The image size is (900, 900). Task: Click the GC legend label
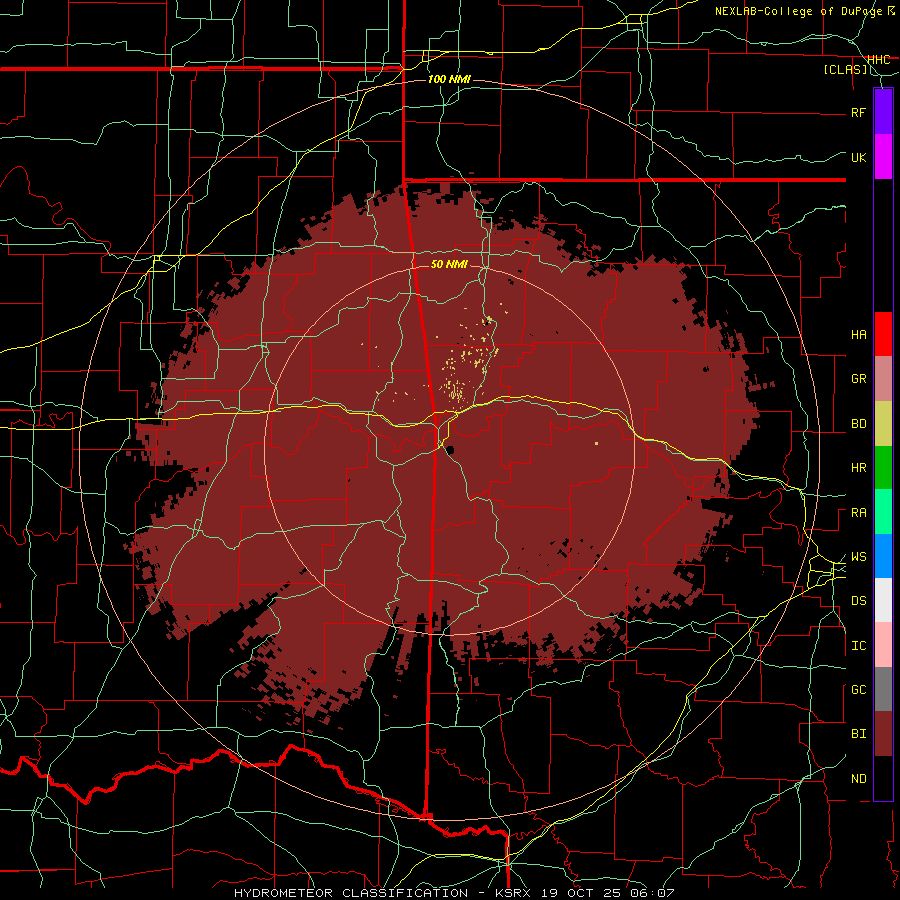click(859, 690)
